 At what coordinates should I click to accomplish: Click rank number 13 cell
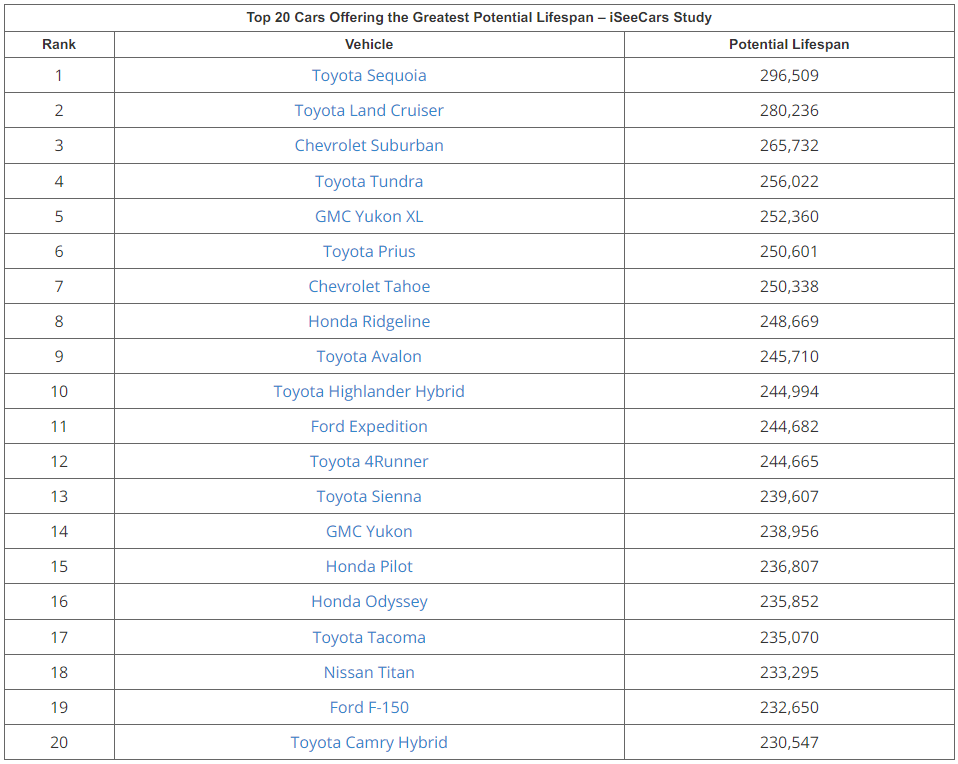(59, 496)
